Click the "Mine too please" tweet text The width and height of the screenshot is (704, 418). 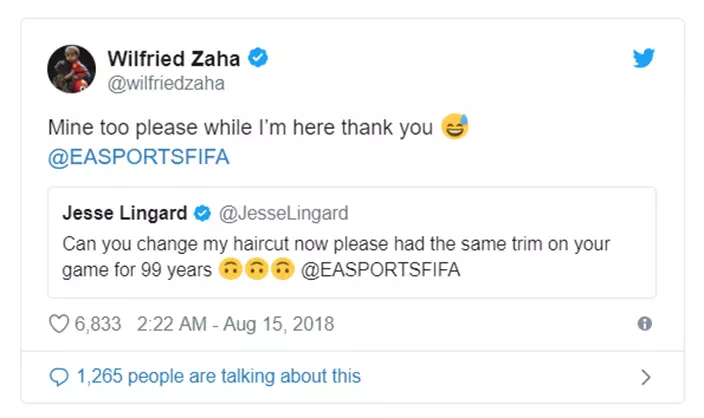click(x=240, y=129)
